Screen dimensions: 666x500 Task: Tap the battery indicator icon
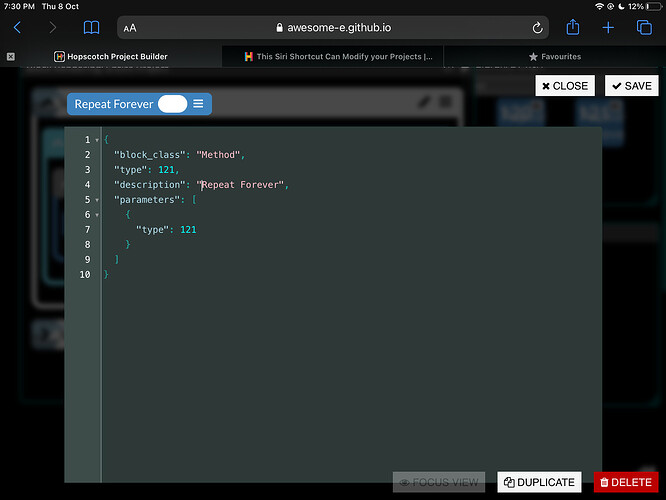pyautogui.click(x=654, y=6)
